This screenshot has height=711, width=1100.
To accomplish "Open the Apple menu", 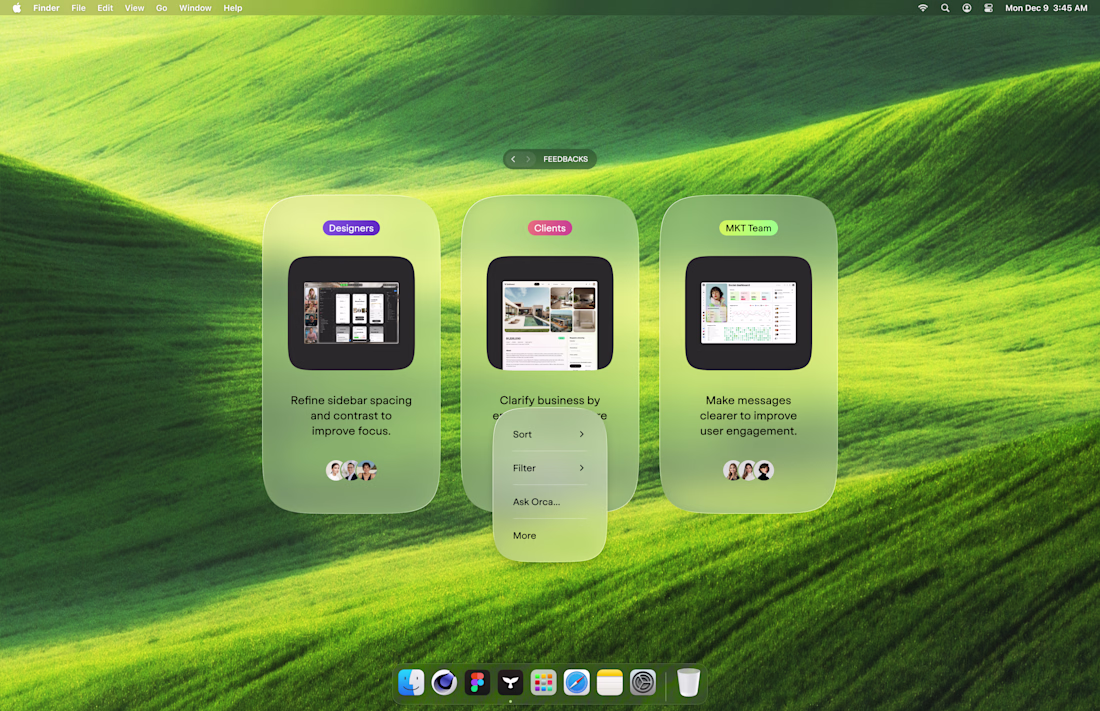I will tap(16, 8).
